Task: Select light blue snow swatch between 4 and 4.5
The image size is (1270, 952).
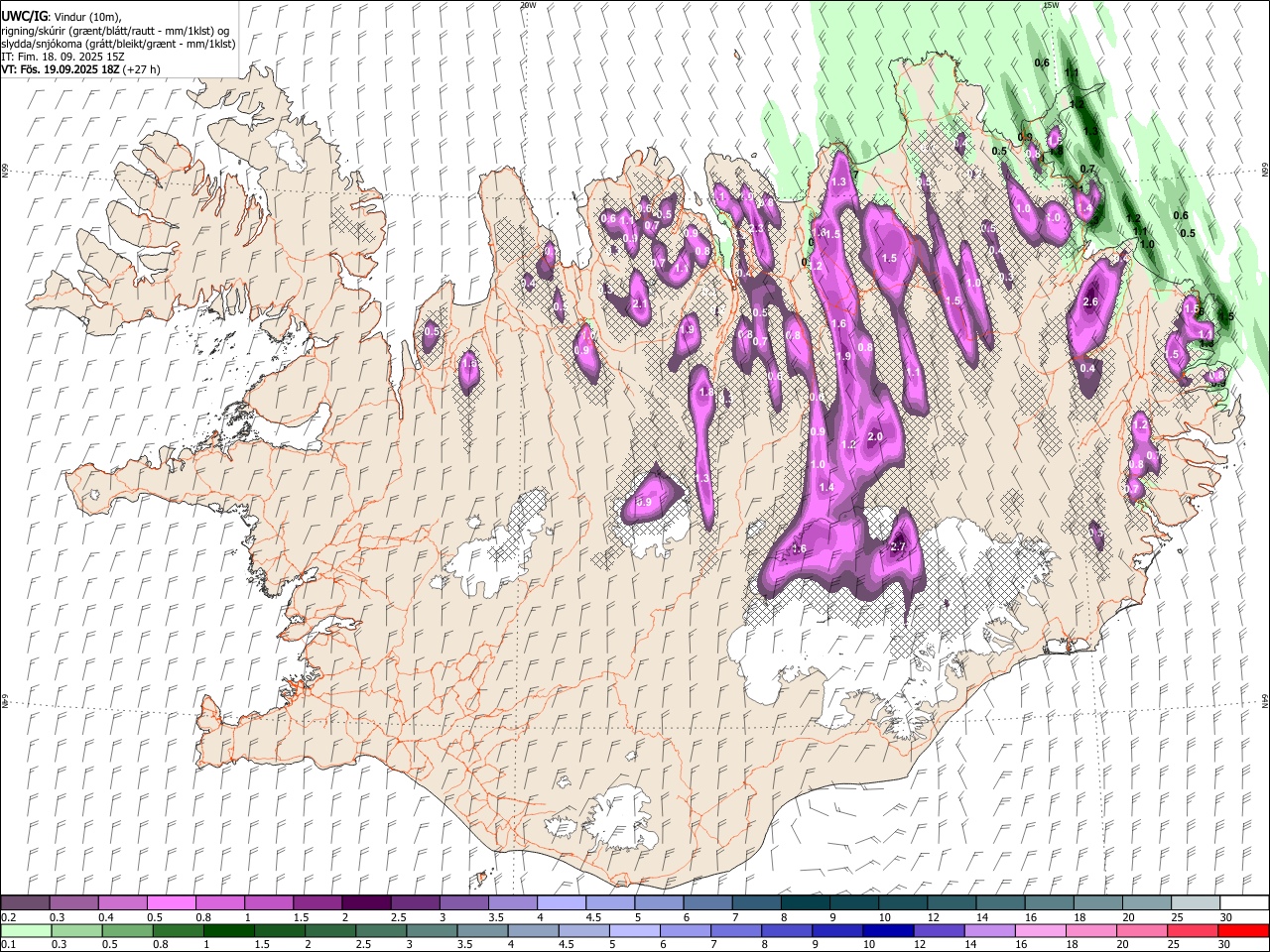Action: pos(562,903)
